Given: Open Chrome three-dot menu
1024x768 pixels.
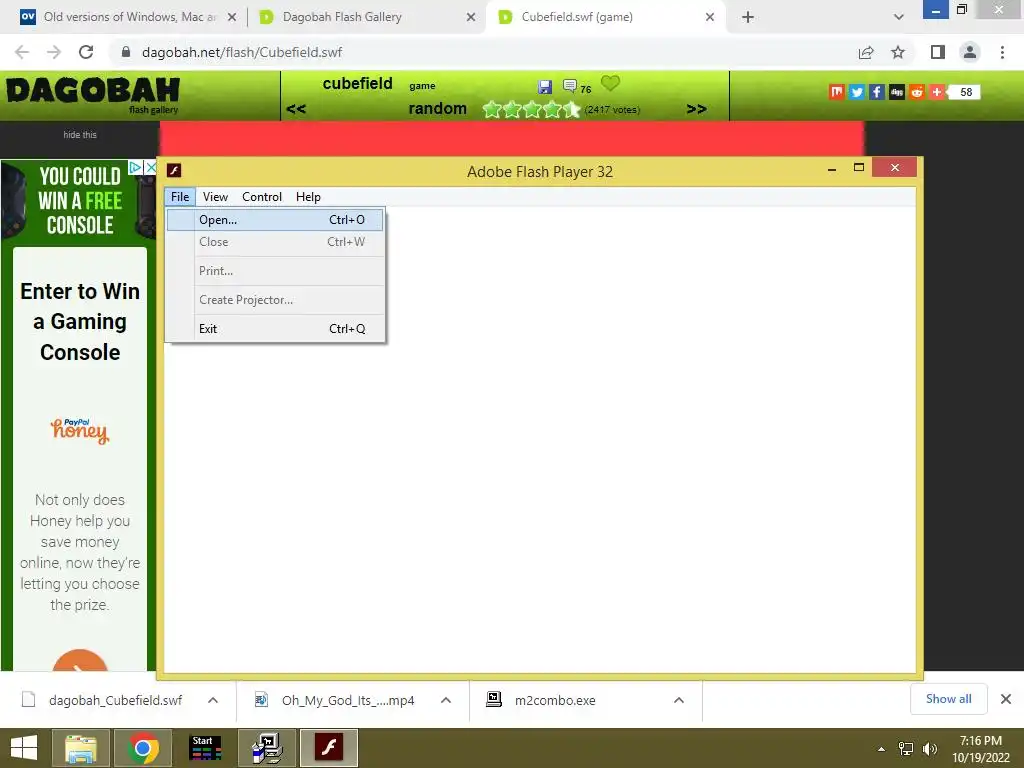Looking at the screenshot, I should tap(1002, 52).
